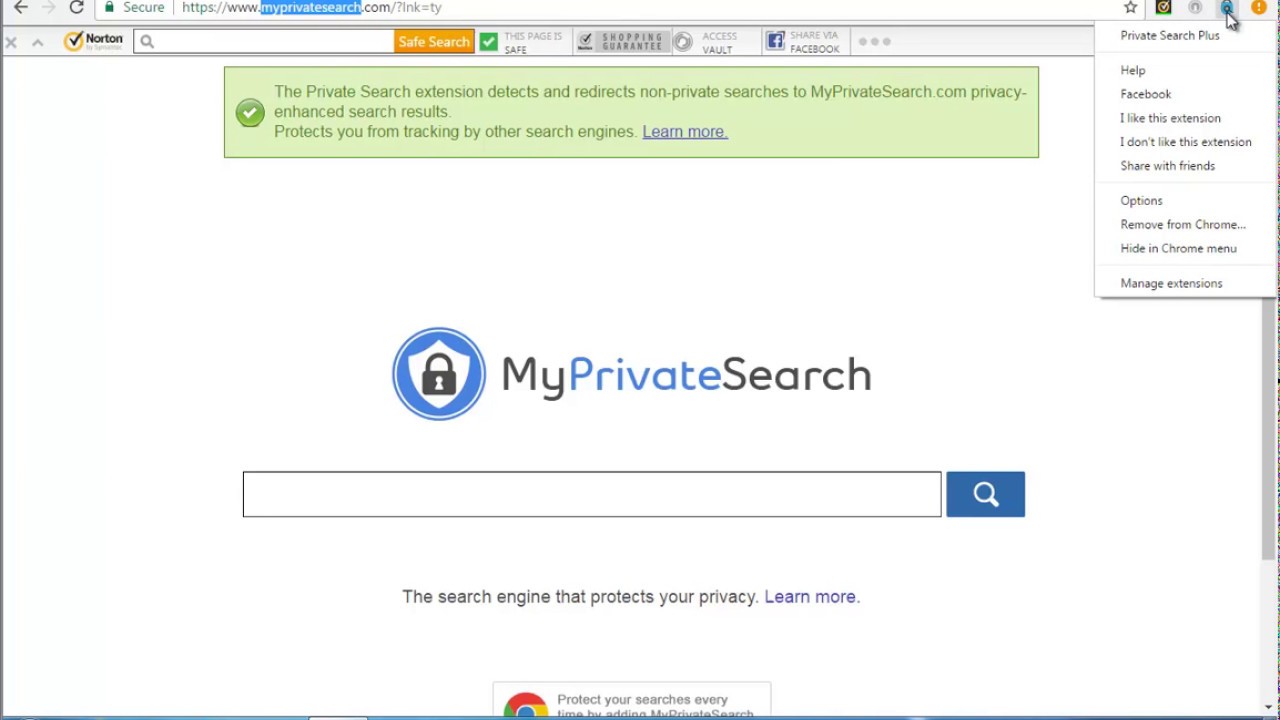Close the Norton toolbar with the X
The width and height of the screenshot is (1280, 720).
point(11,42)
